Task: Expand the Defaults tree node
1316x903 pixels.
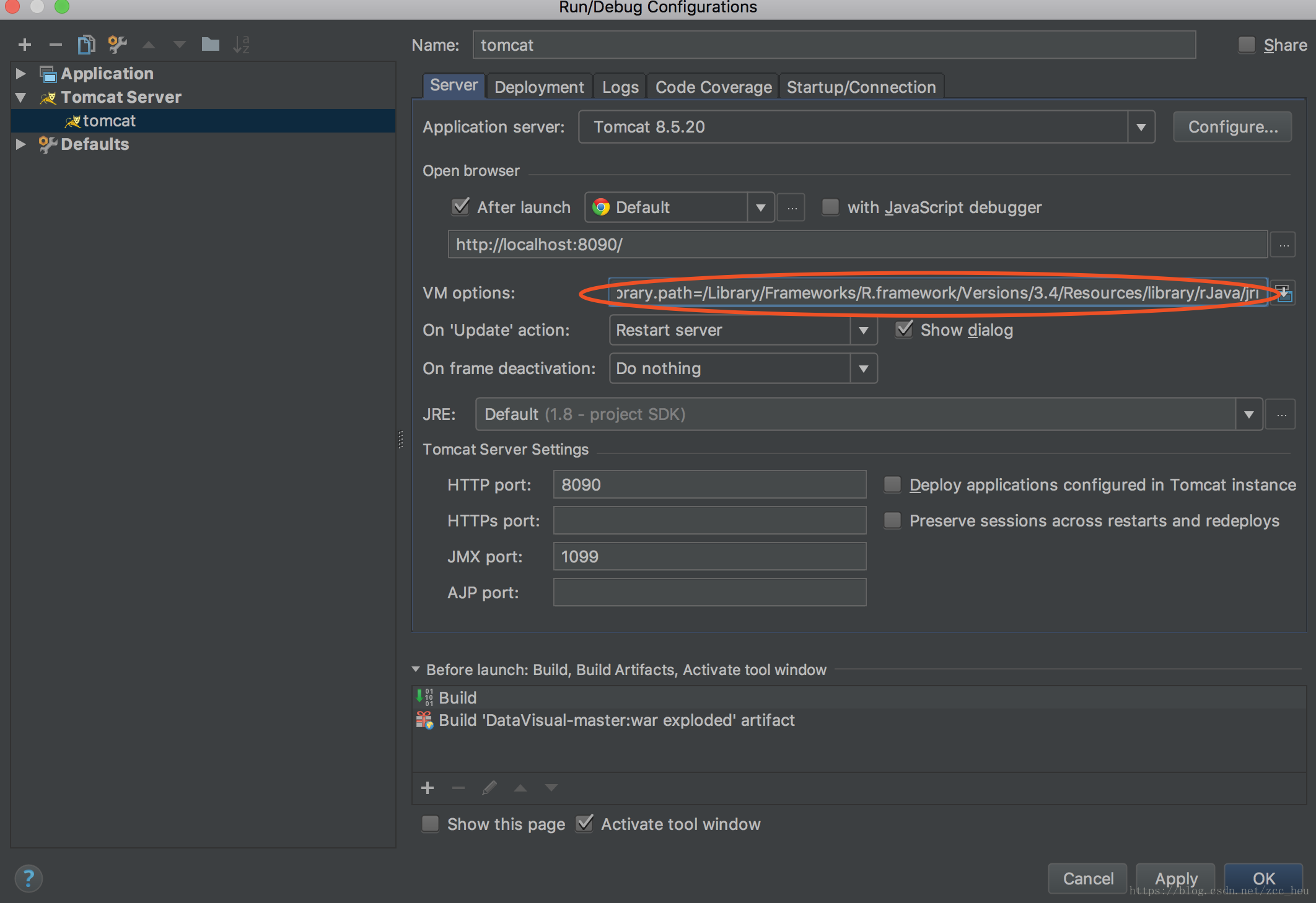Action: pyautogui.click(x=20, y=144)
